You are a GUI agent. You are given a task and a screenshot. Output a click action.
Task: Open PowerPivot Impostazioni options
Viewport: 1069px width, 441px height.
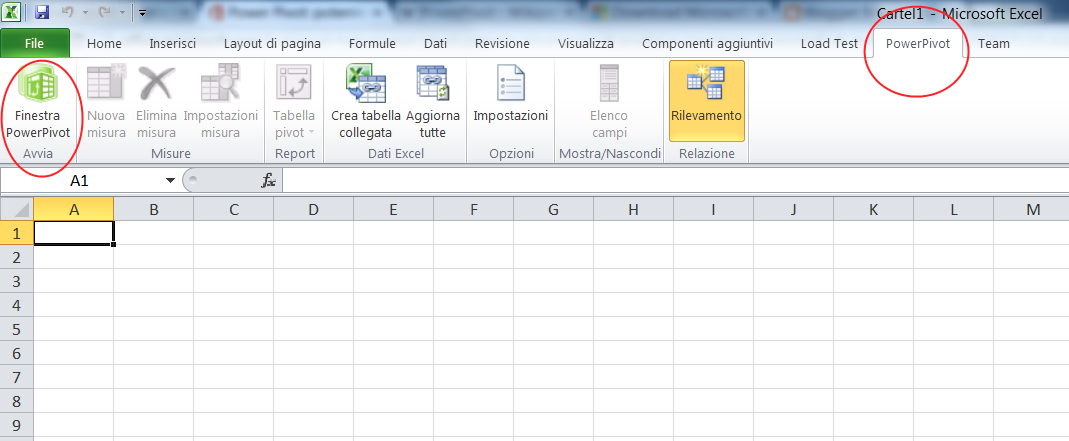tap(511, 102)
